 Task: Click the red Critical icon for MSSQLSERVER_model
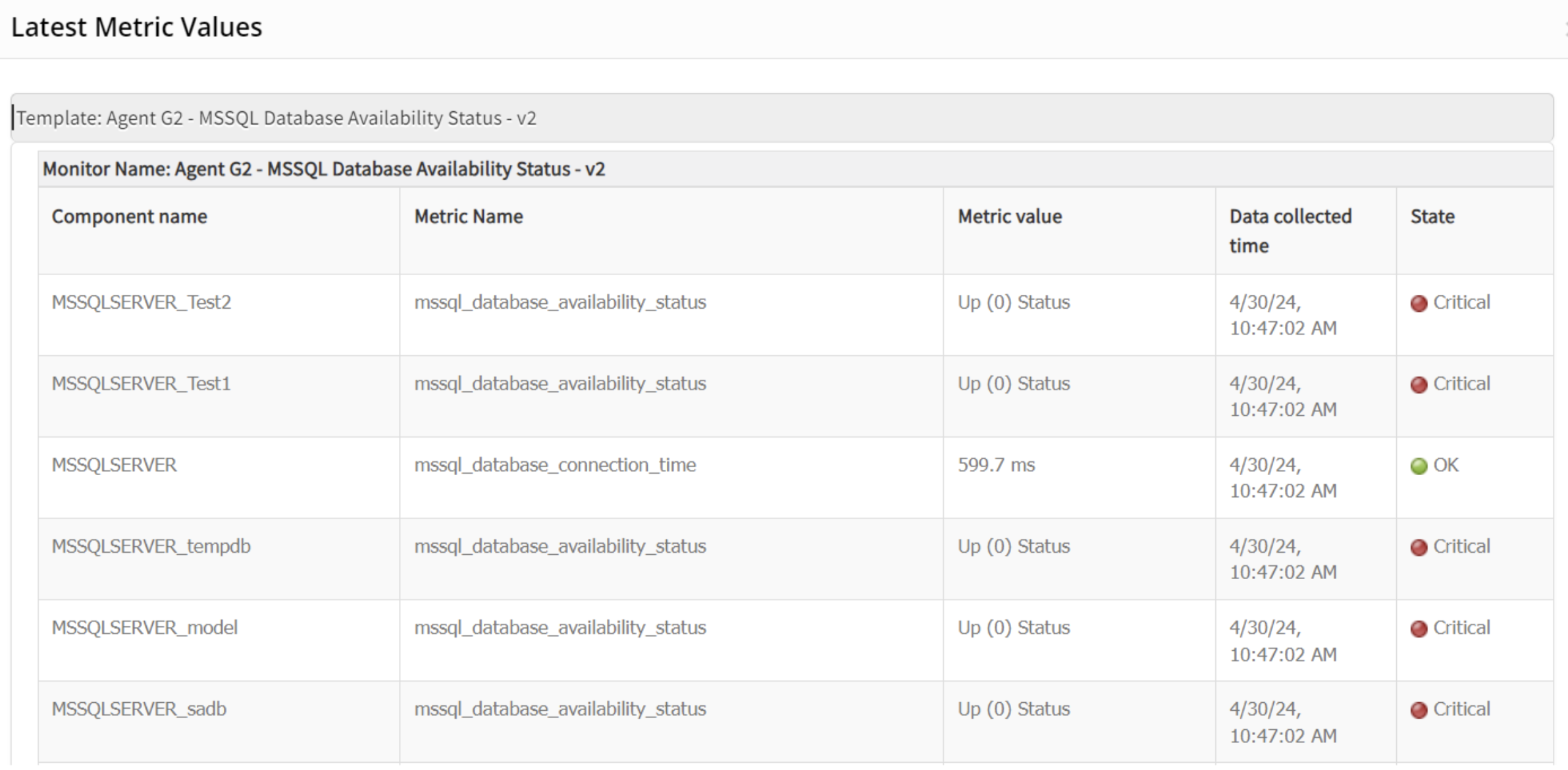[1419, 629]
